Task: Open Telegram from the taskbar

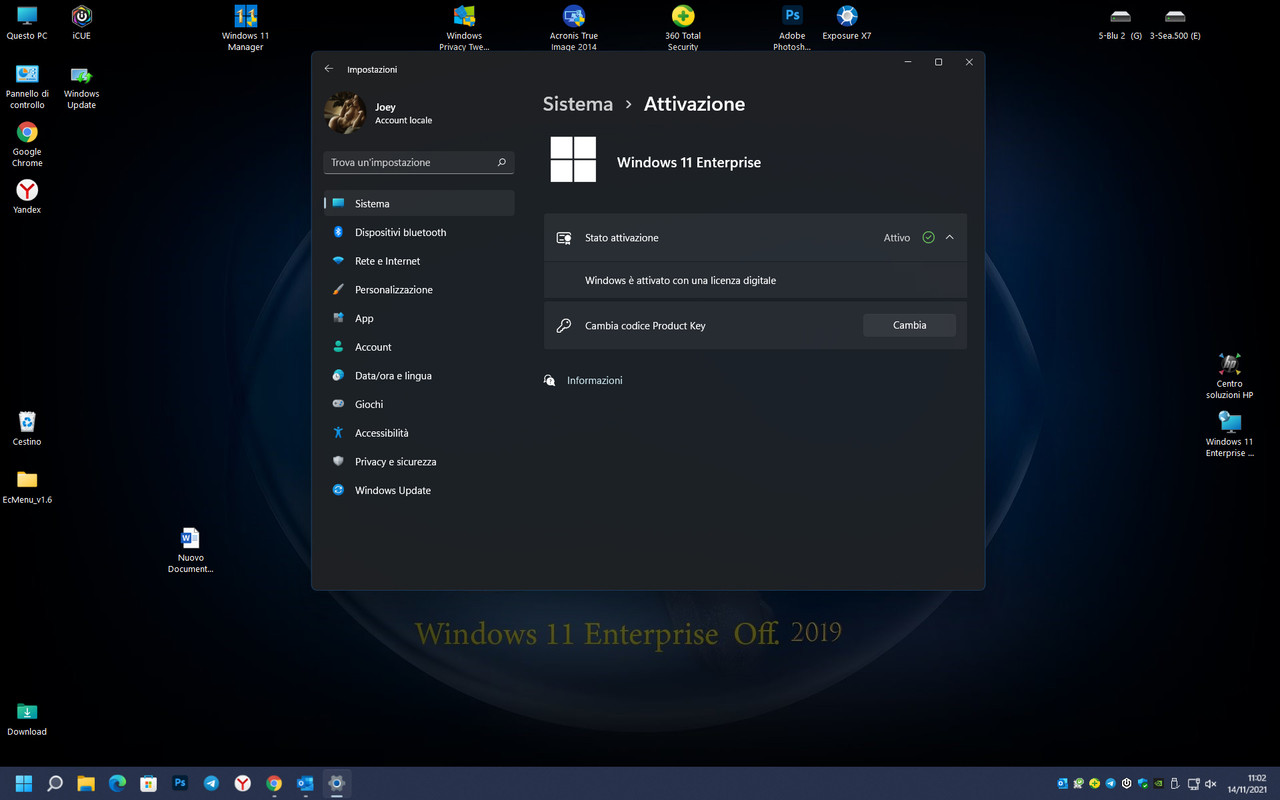Action: coord(211,783)
